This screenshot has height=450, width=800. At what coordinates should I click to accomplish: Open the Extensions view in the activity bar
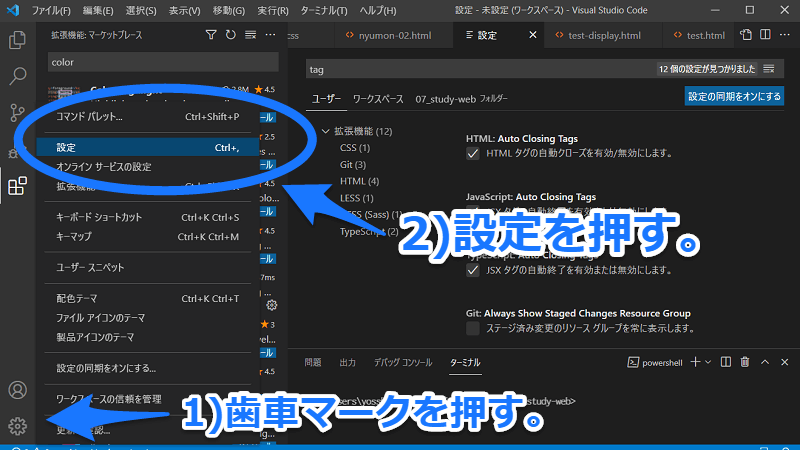(x=17, y=185)
